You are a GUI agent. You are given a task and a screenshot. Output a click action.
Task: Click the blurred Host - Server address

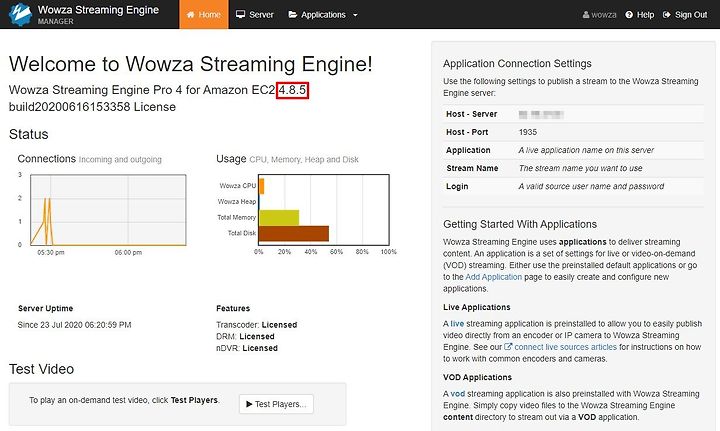(x=541, y=114)
